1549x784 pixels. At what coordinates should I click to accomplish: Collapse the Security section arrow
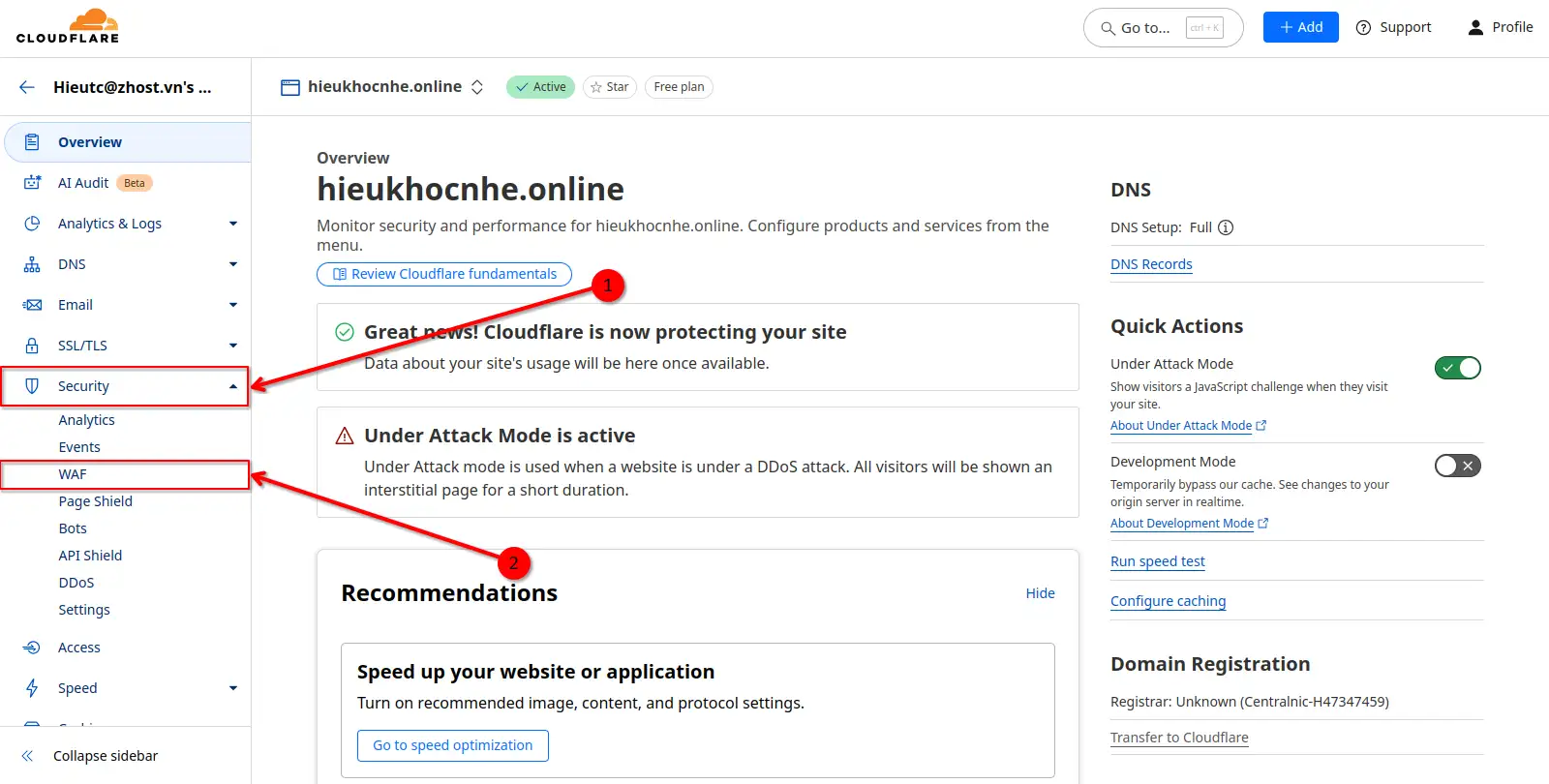[x=232, y=386]
